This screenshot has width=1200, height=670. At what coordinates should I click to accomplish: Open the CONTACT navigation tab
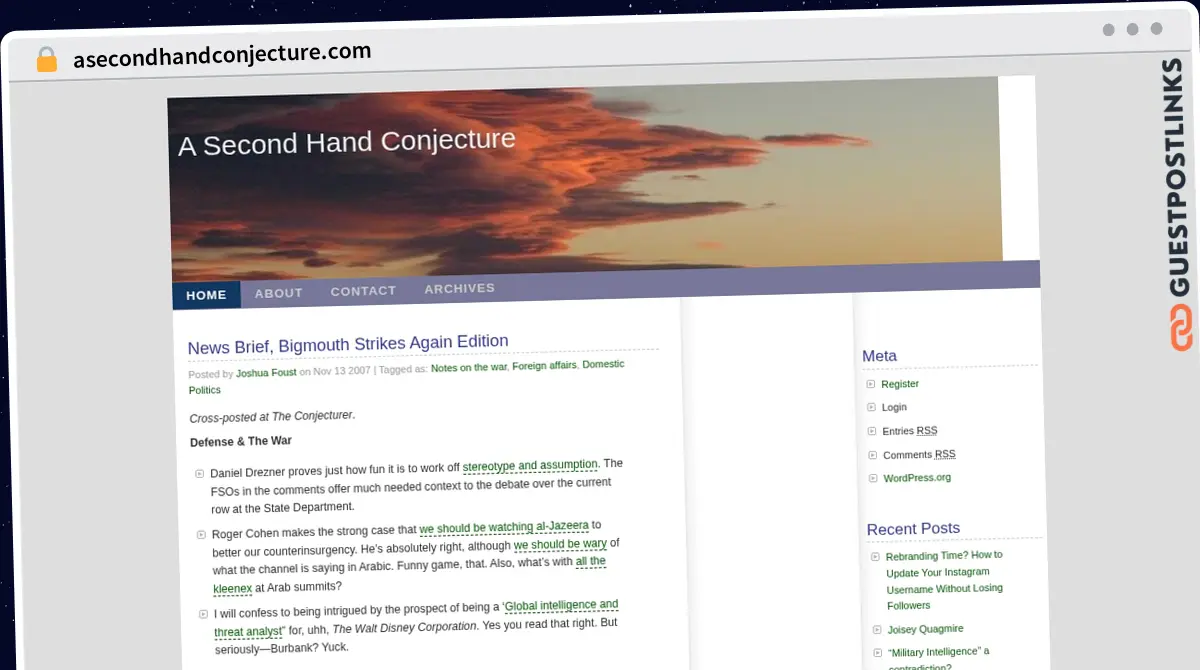pos(363,291)
